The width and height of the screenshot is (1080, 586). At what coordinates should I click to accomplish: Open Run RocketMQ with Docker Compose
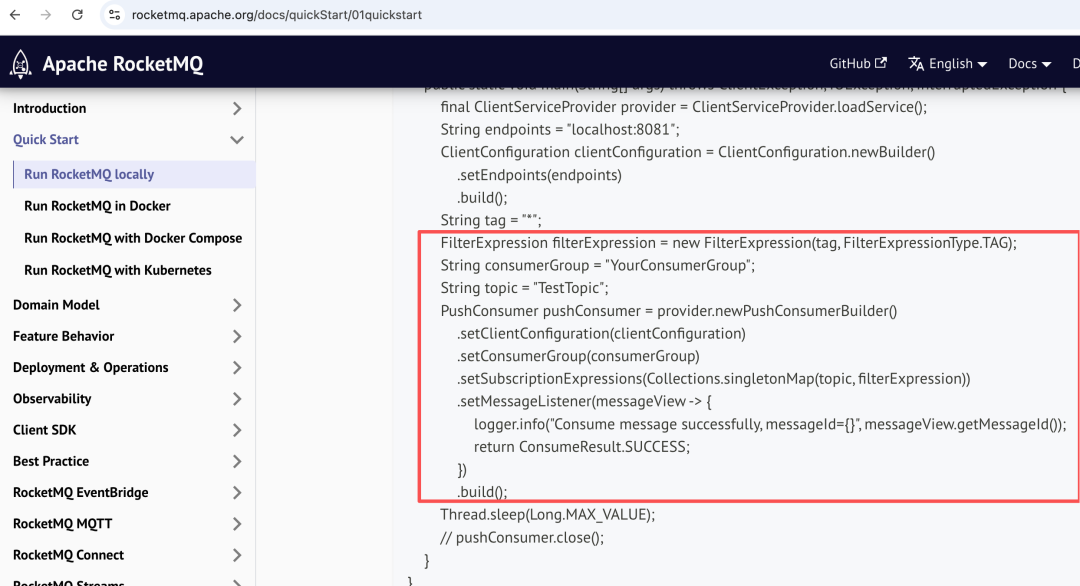pyautogui.click(x=133, y=238)
